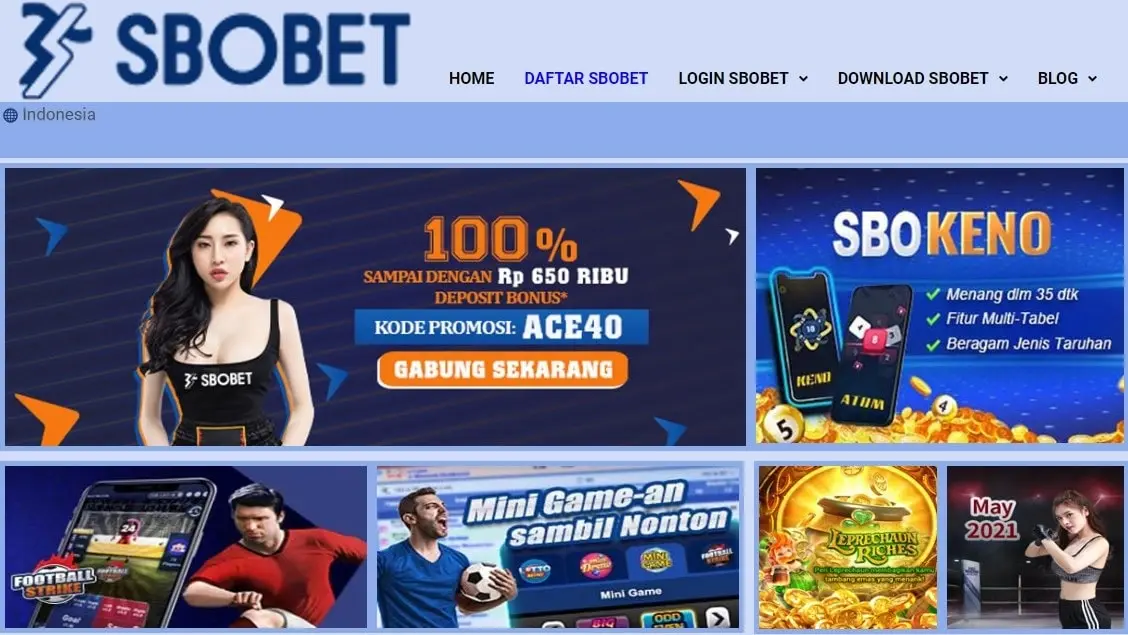The width and height of the screenshot is (1128, 635).
Task: Open the Mini Game-an sambil Nonton banner
Action: tap(558, 547)
